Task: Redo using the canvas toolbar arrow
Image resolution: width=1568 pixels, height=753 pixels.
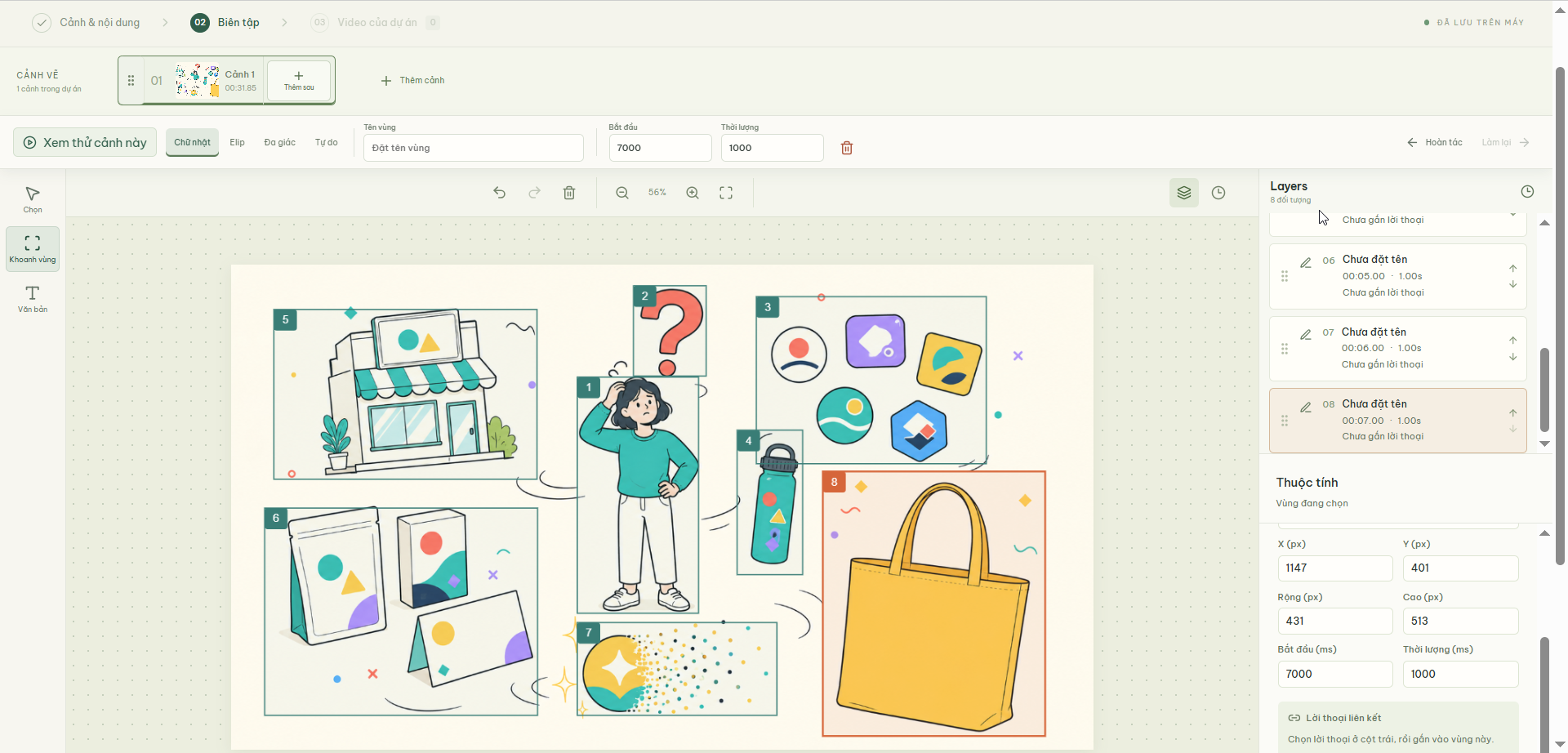Action: point(534,193)
